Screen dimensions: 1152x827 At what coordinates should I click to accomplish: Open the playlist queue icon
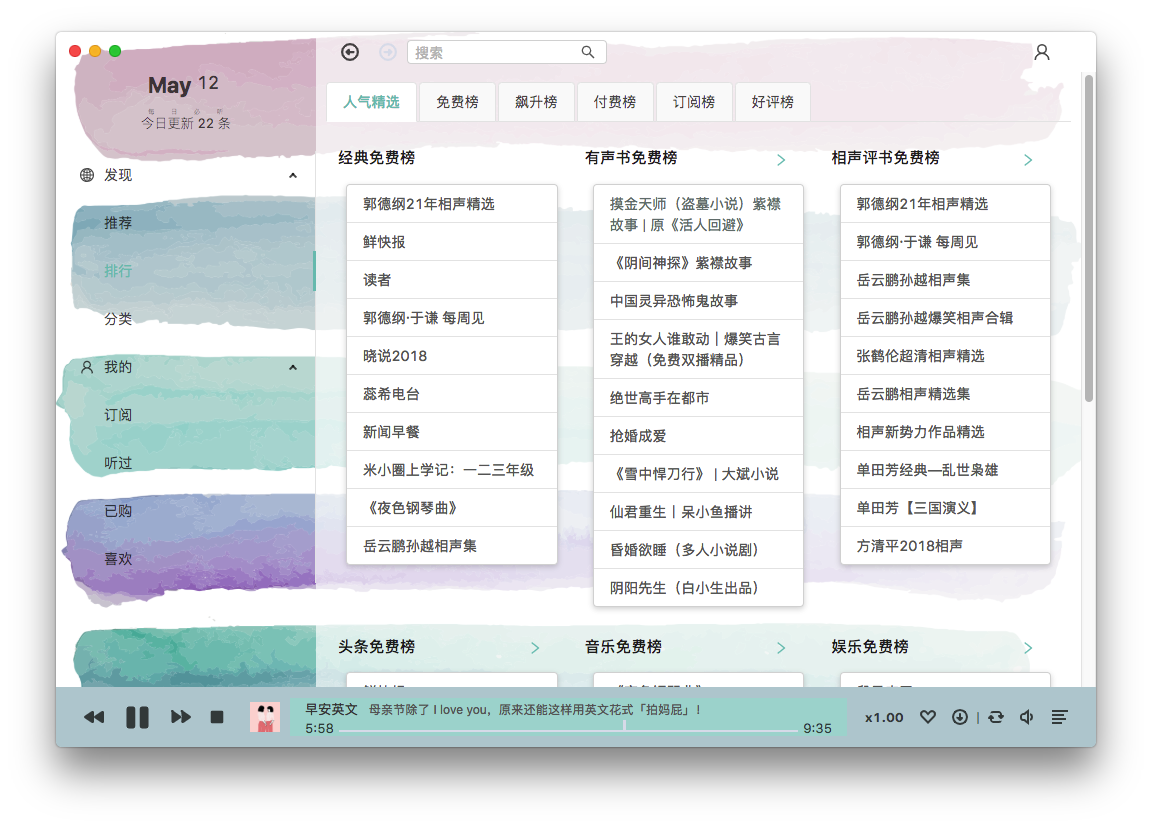1059,717
